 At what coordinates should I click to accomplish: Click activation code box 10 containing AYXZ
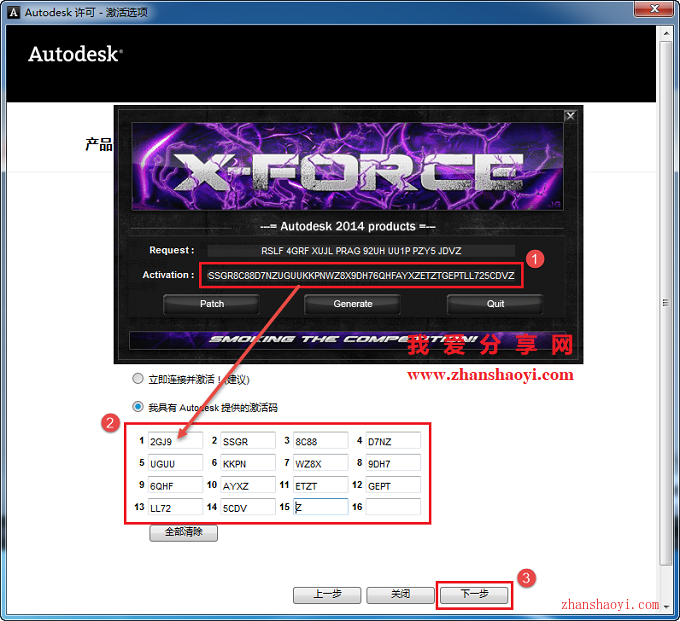coord(248,485)
